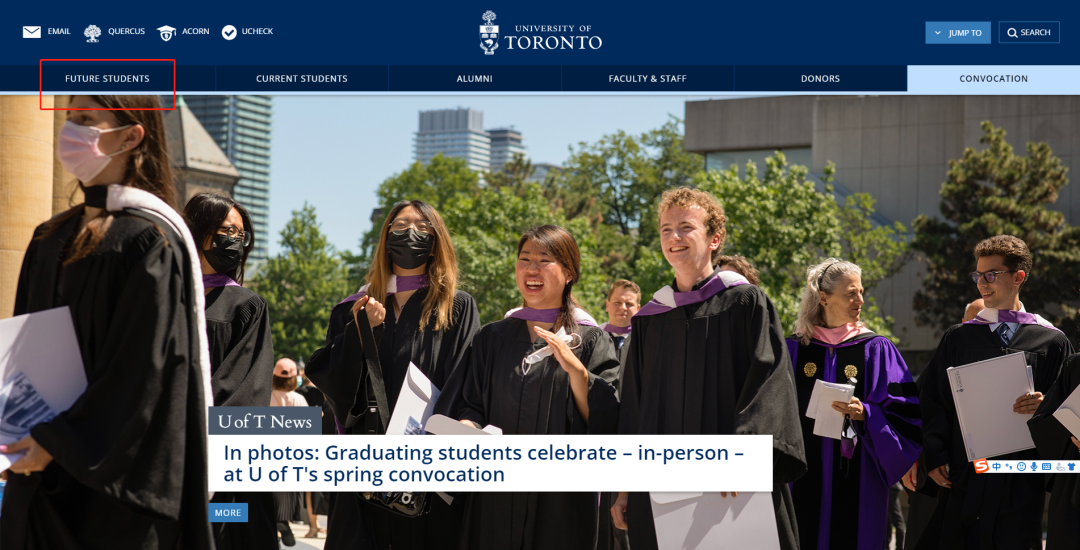Viewport: 1080px width, 550px height.
Task: Open the Future Students menu
Action: point(107,78)
